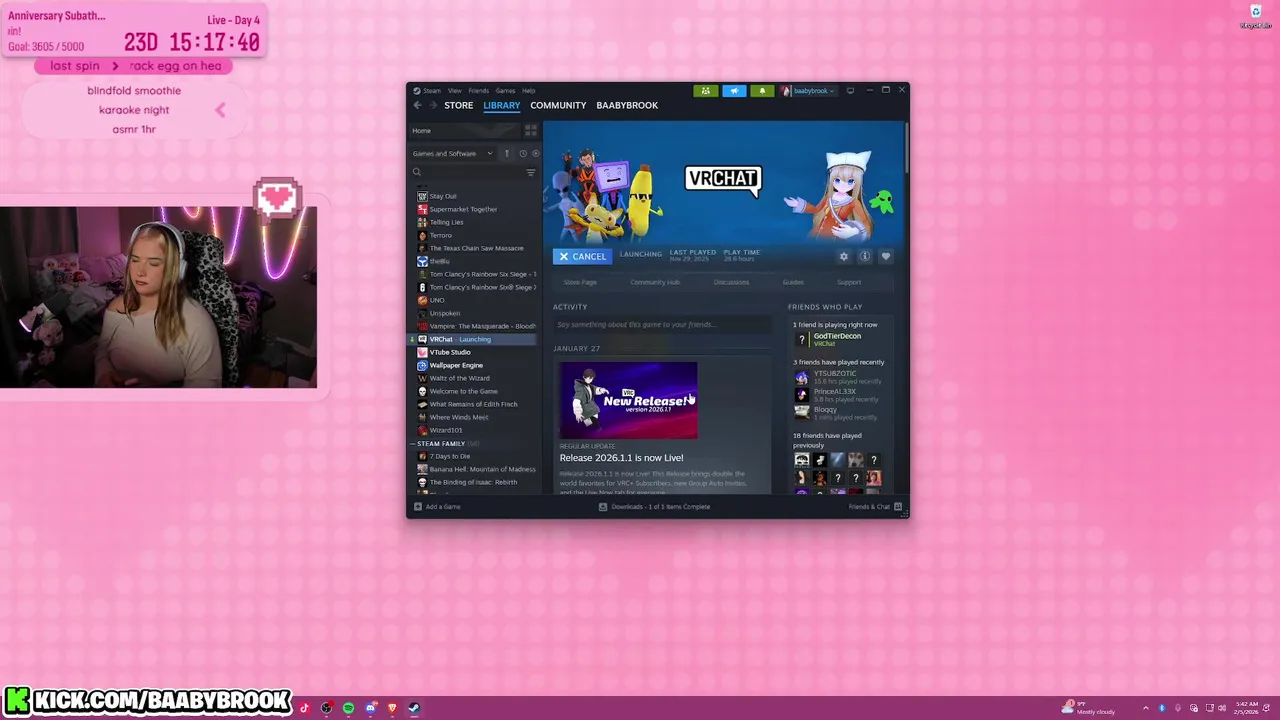Open the Help menu

(x=528, y=91)
